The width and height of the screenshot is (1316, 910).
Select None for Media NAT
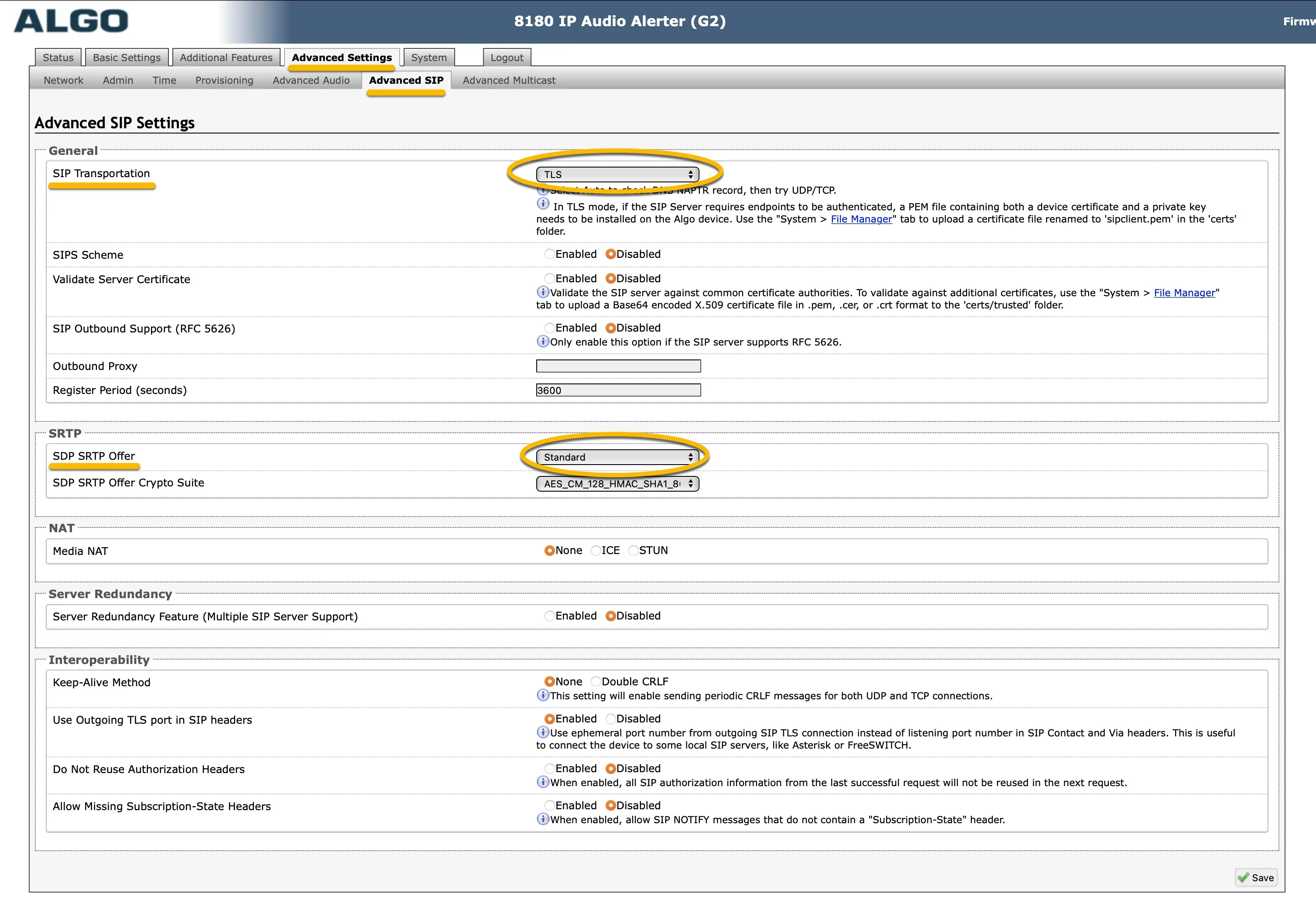(x=550, y=551)
